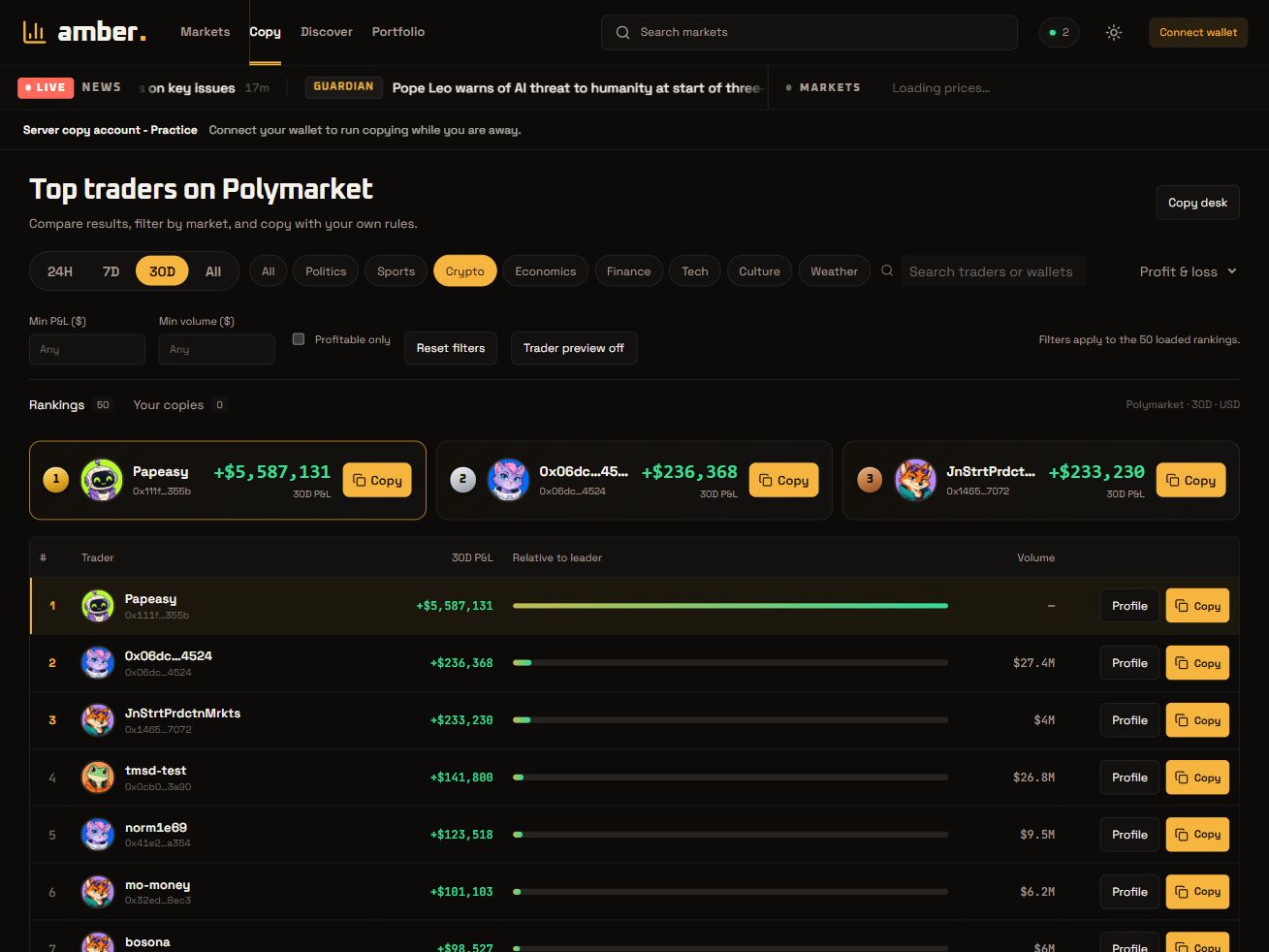Toggle the light/dark theme sun icon
Image resolution: width=1269 pixels, height=952 pixels.
pyautogui.click(x=1114, y=32)
